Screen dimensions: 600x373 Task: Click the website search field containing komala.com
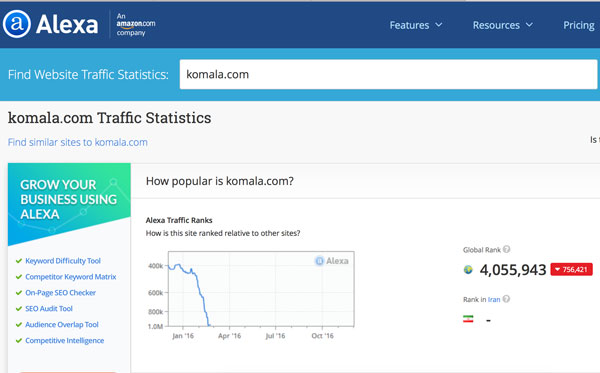388,74
